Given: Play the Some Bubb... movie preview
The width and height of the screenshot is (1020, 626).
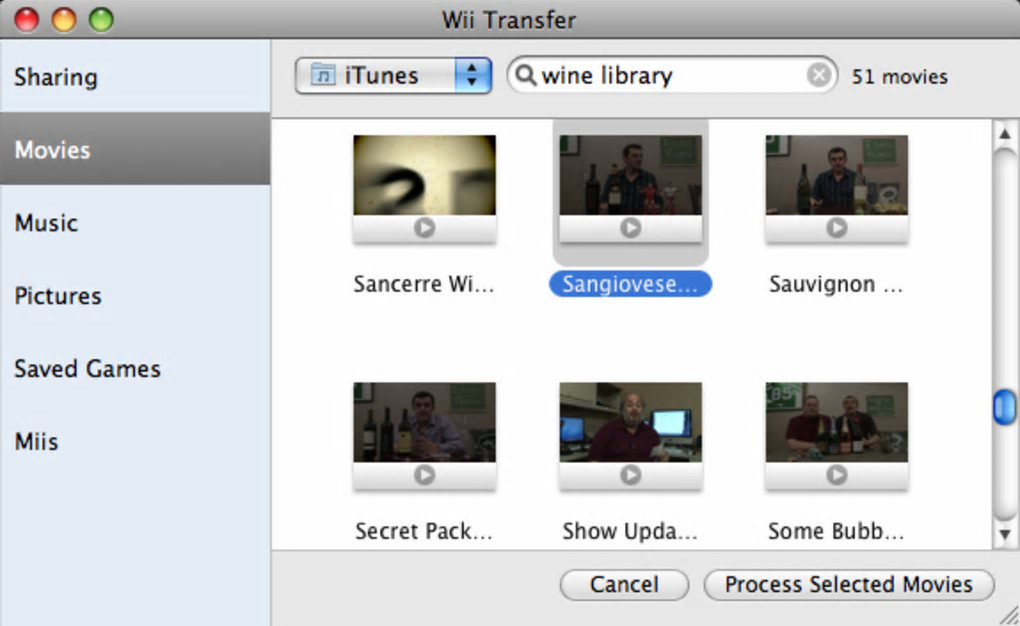Looking at the screenshot, I should click(x=837, y=475).
